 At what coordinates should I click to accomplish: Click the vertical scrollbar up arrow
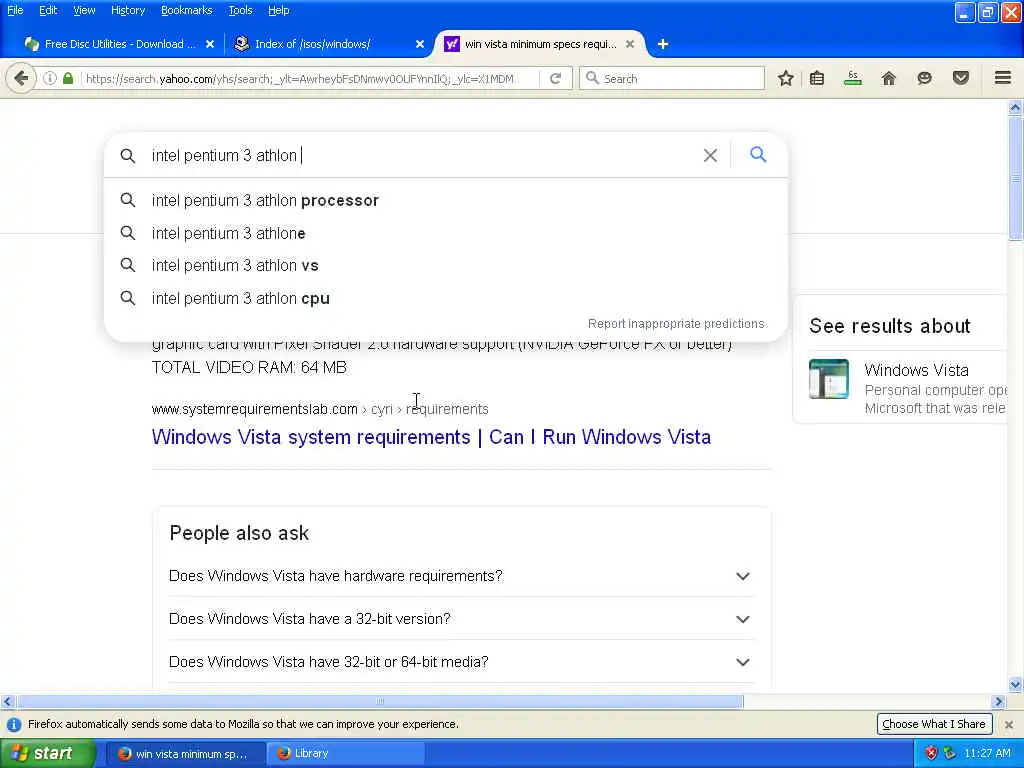pyautogui.click(x=1015, y=107)
